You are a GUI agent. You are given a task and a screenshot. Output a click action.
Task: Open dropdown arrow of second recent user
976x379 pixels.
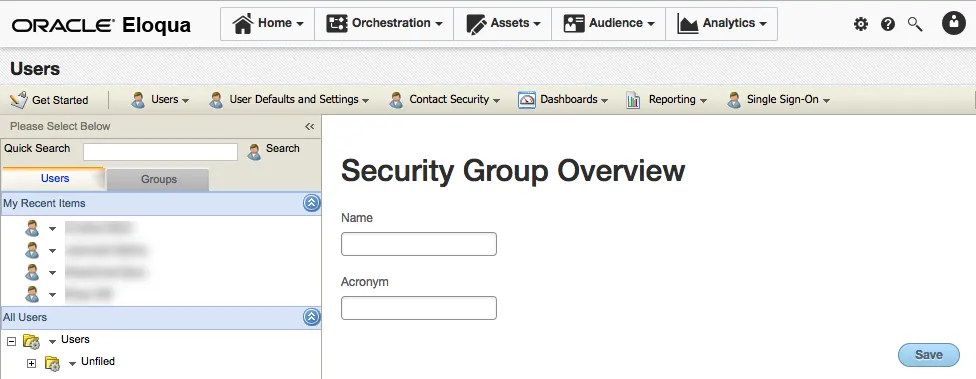pos(52,251)
